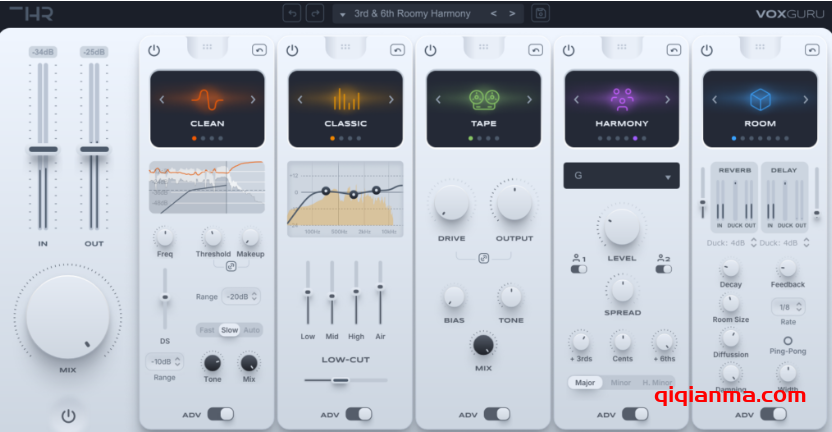Click the link icon between DRIVE and OUTPUT
832x432 pixels.
coord(483,258)
